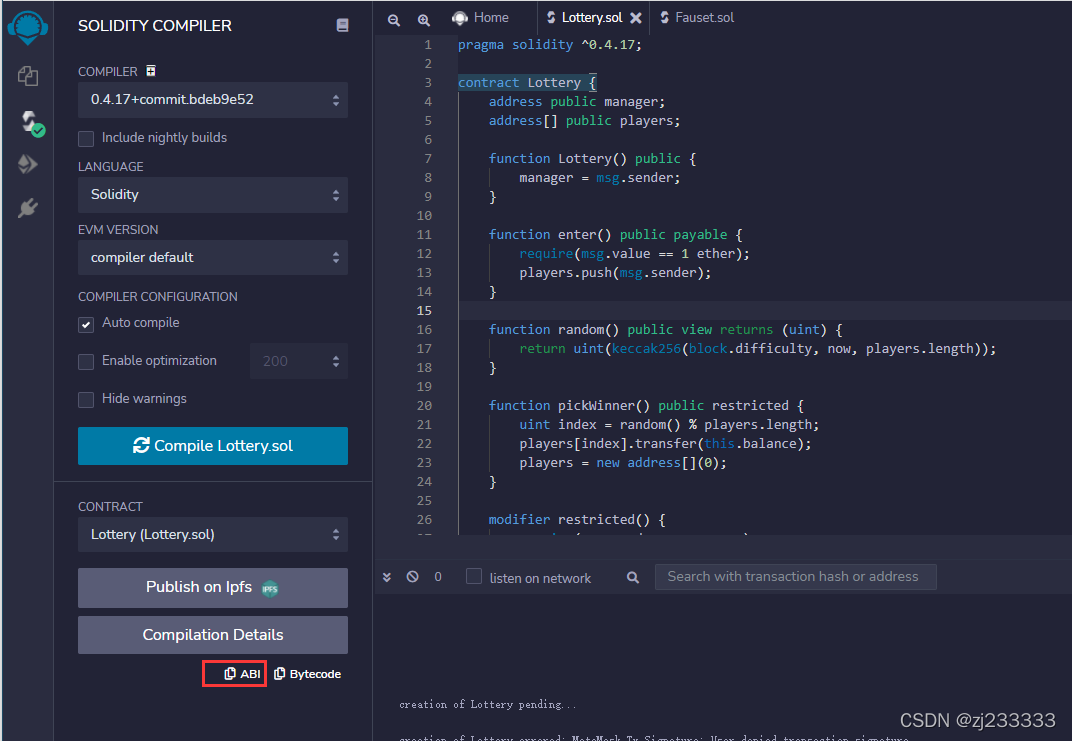Open the Language Solidity dropdown

pos(213,195)
